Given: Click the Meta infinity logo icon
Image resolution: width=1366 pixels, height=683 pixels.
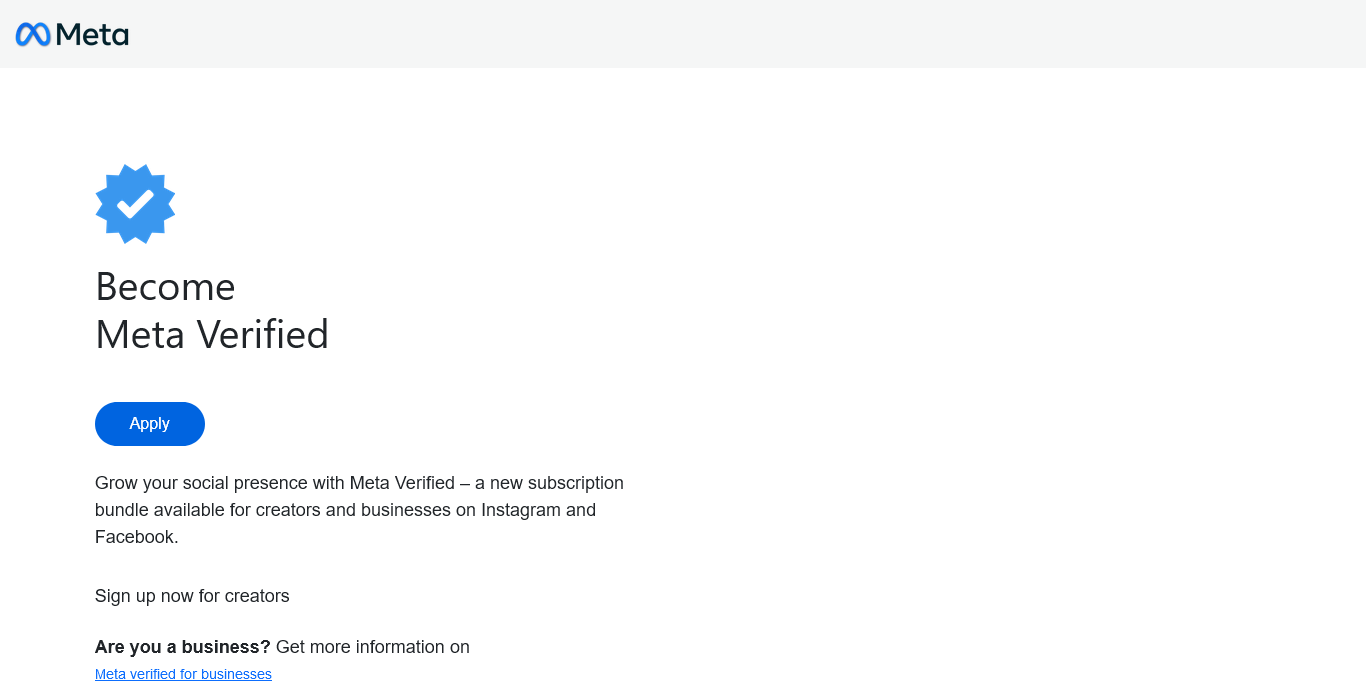Looking at the screenshot, I should tap(33, 34).
